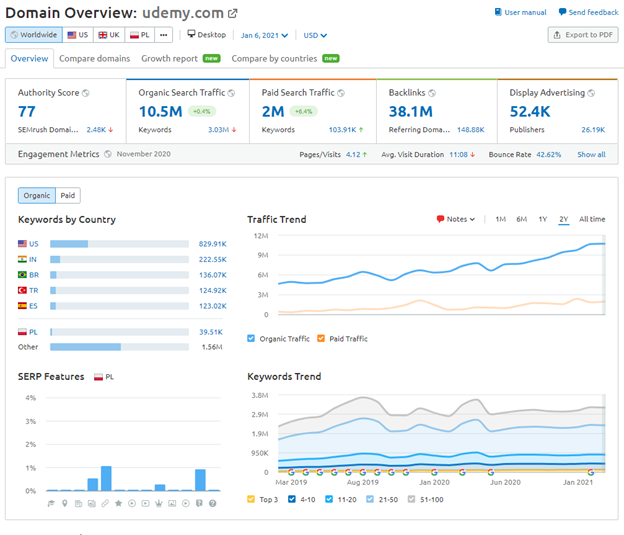This screenshot has width=624, height=535.
Task: Open the Desktop device dropdown
Action: 206,35
